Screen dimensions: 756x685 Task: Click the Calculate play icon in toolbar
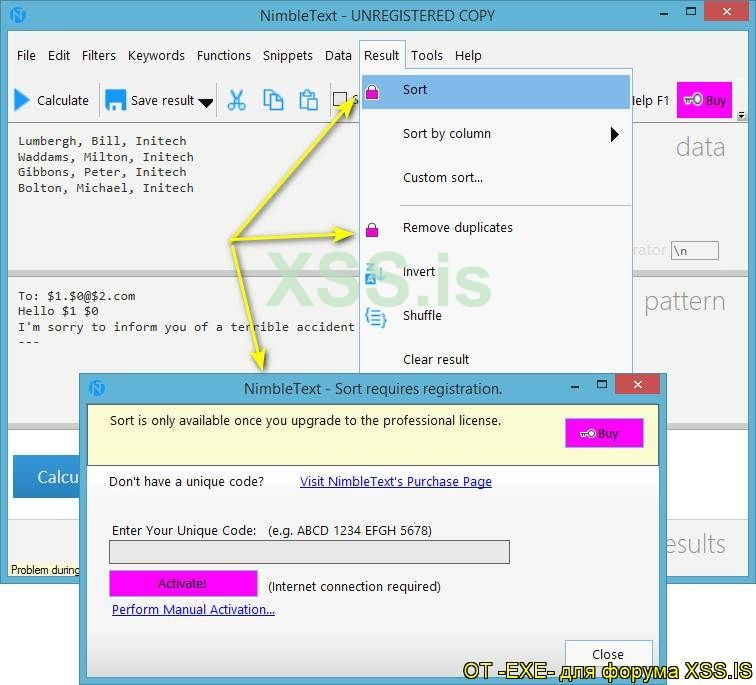coord(22,100)
